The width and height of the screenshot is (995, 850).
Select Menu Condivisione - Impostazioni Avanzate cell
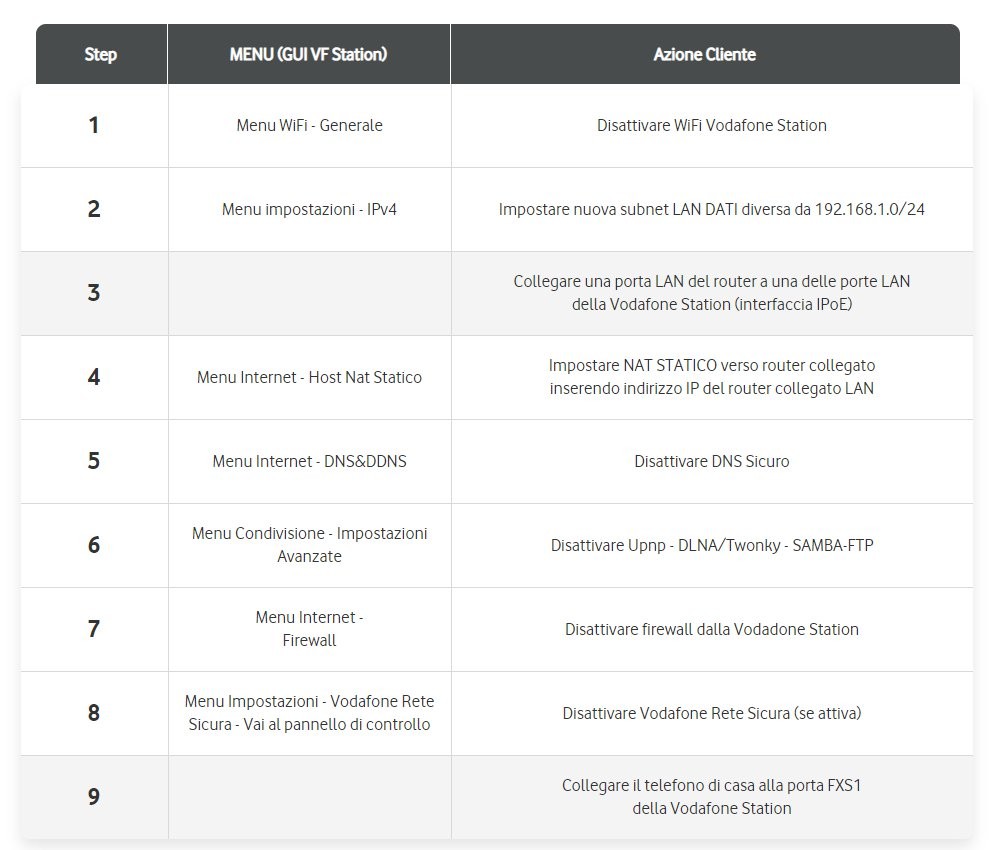309,544
